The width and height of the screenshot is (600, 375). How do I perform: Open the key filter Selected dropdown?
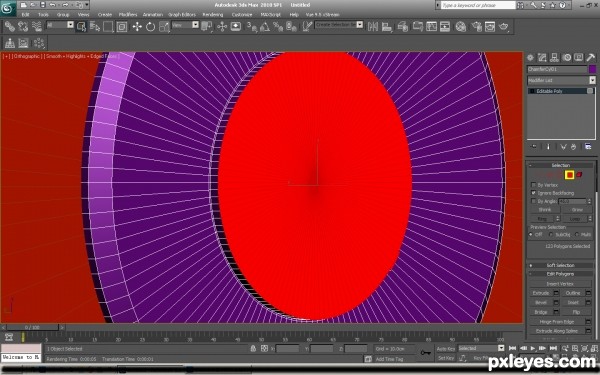(x=501, y=348)
